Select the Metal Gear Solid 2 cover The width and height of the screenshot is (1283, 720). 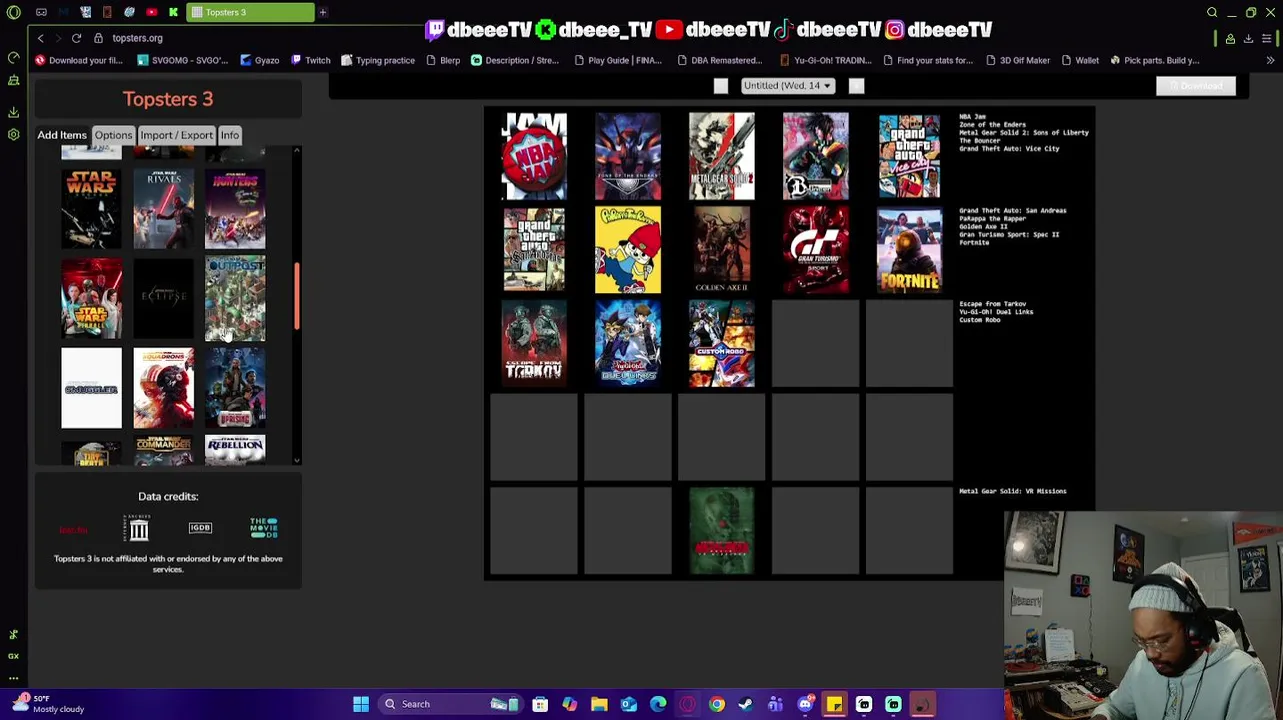(x=722, y=156)
